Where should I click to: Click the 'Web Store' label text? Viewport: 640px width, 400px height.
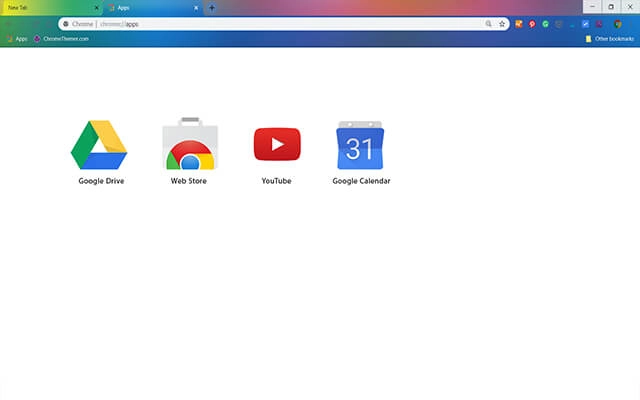[189, 181]
